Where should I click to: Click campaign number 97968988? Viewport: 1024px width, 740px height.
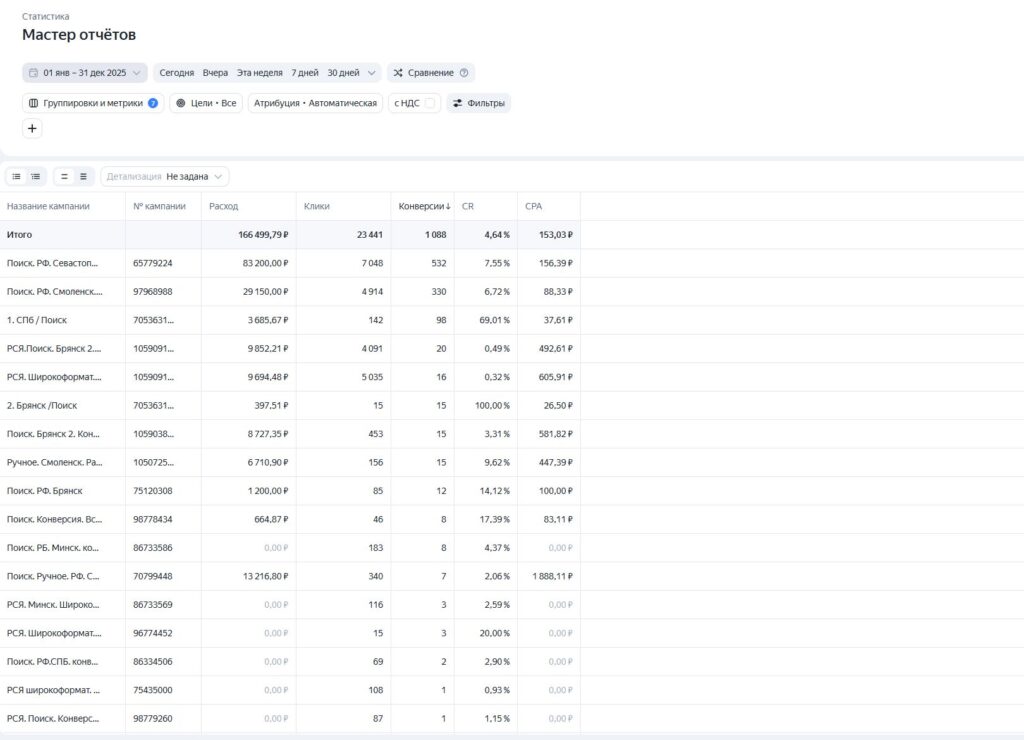153,292
